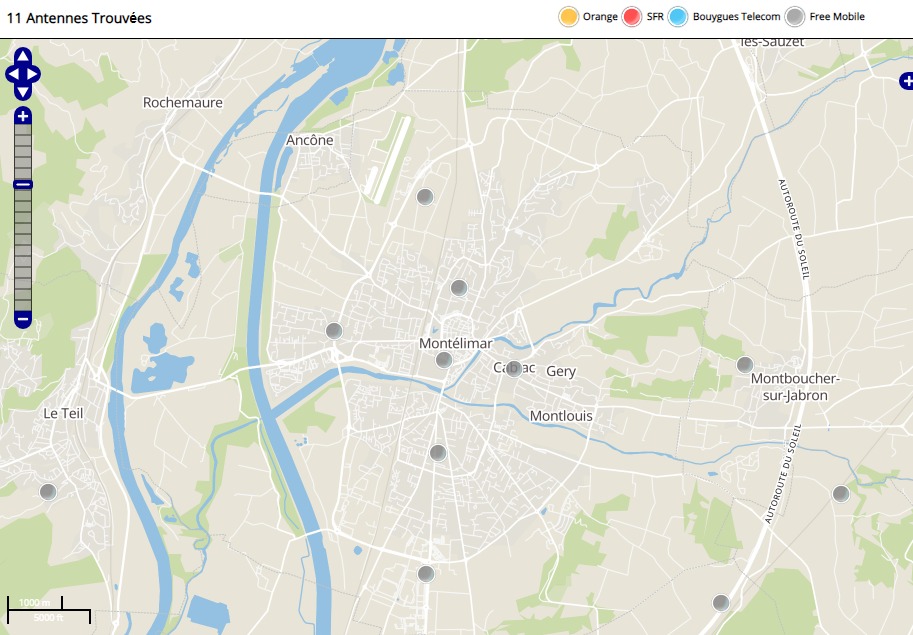913x635 pixels.
Task: Click the SFR legend label
Action: click(x=655, y=16)
